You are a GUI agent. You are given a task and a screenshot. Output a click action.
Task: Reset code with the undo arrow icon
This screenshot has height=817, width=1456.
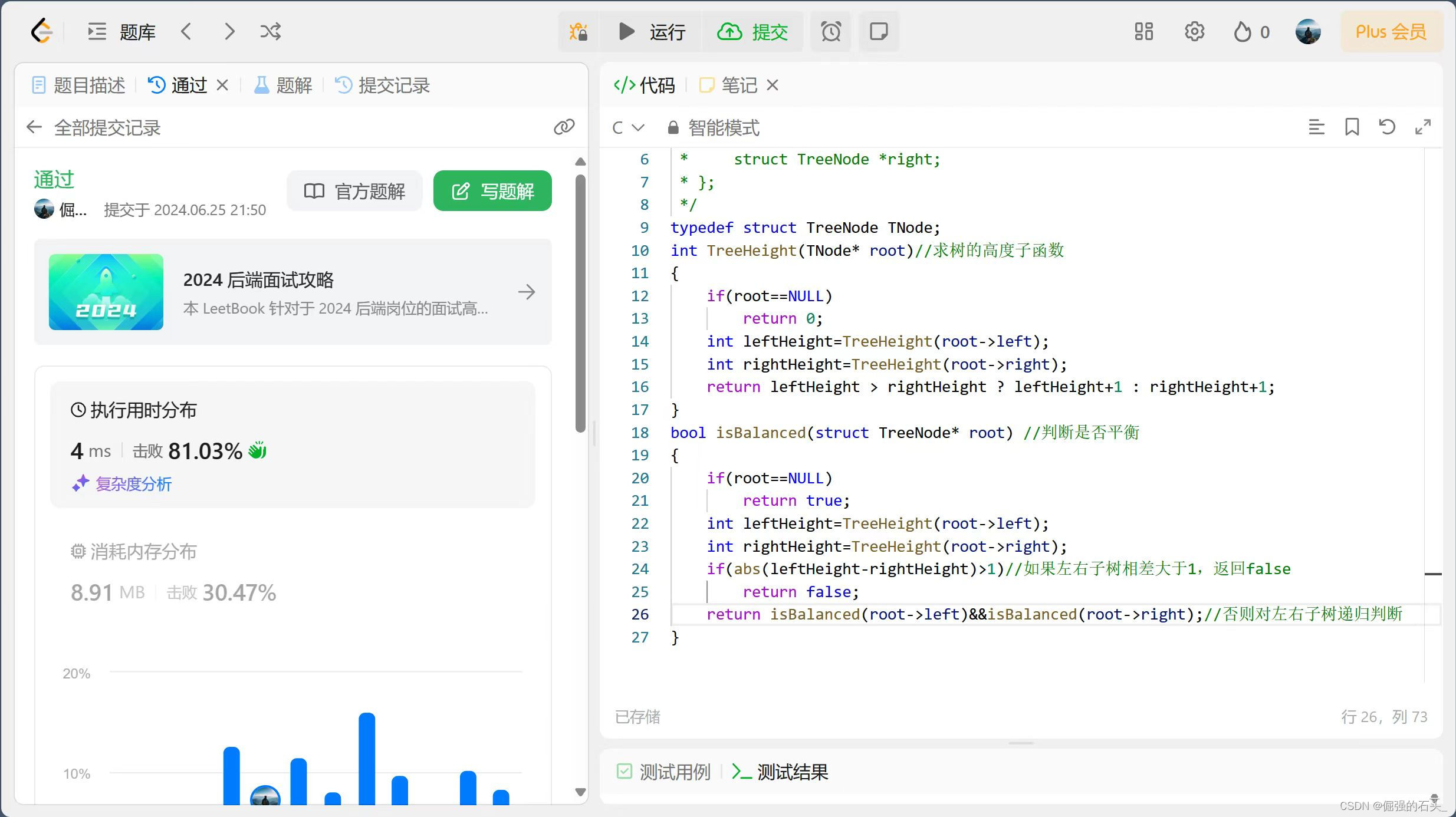coord(1387,127)
